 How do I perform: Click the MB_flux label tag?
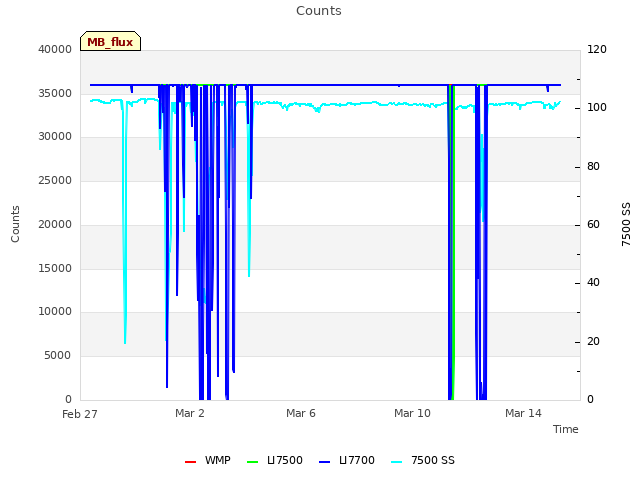click(110, 41)
